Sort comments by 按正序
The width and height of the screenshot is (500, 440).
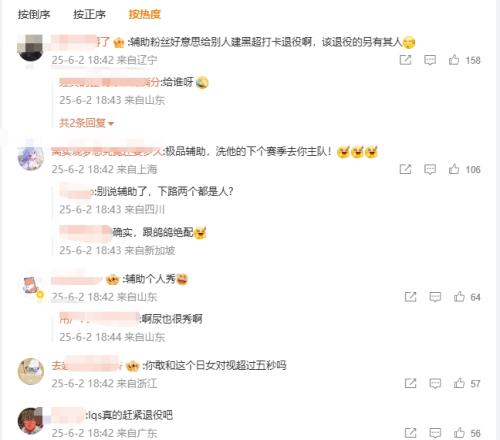click(x=89, y=14)
